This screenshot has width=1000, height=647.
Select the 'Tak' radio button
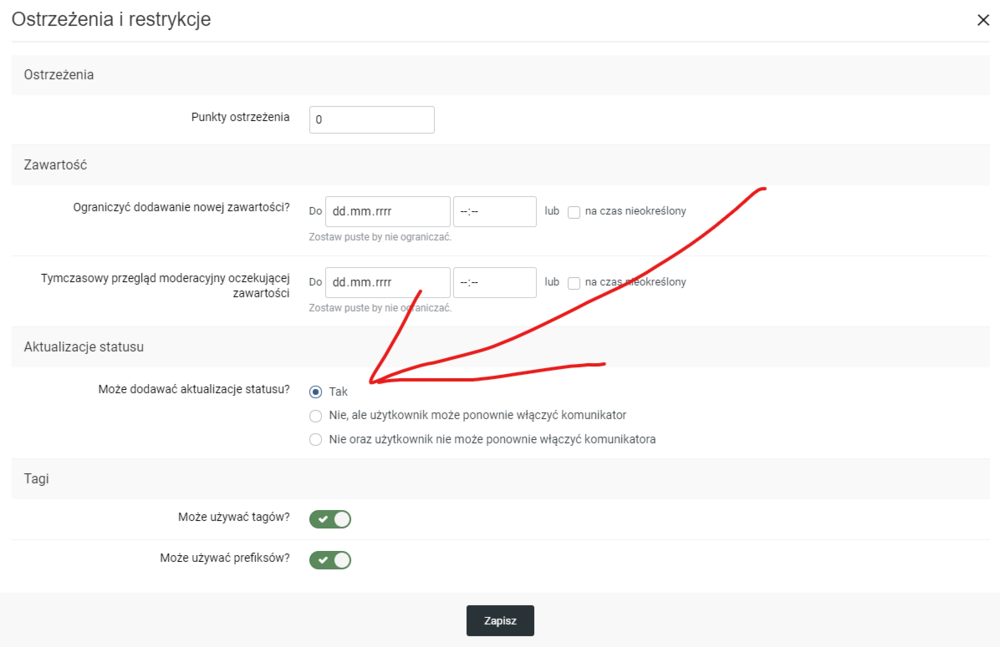(316, 392)
